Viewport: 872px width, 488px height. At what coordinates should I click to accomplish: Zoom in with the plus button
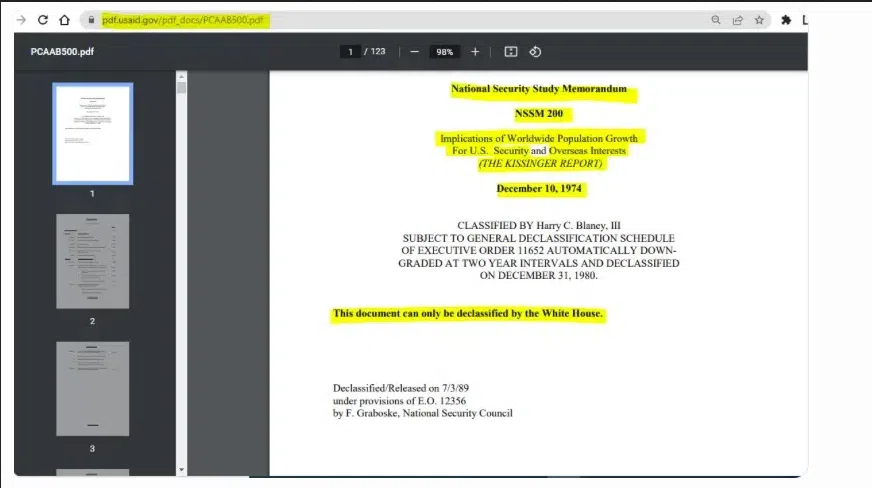coord(475,52)
